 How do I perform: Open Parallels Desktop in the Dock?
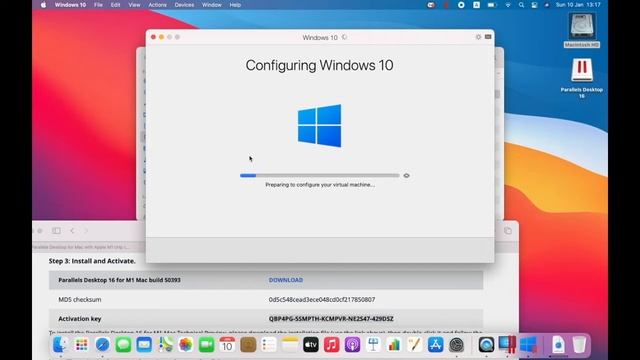click(x=507, y=345)
